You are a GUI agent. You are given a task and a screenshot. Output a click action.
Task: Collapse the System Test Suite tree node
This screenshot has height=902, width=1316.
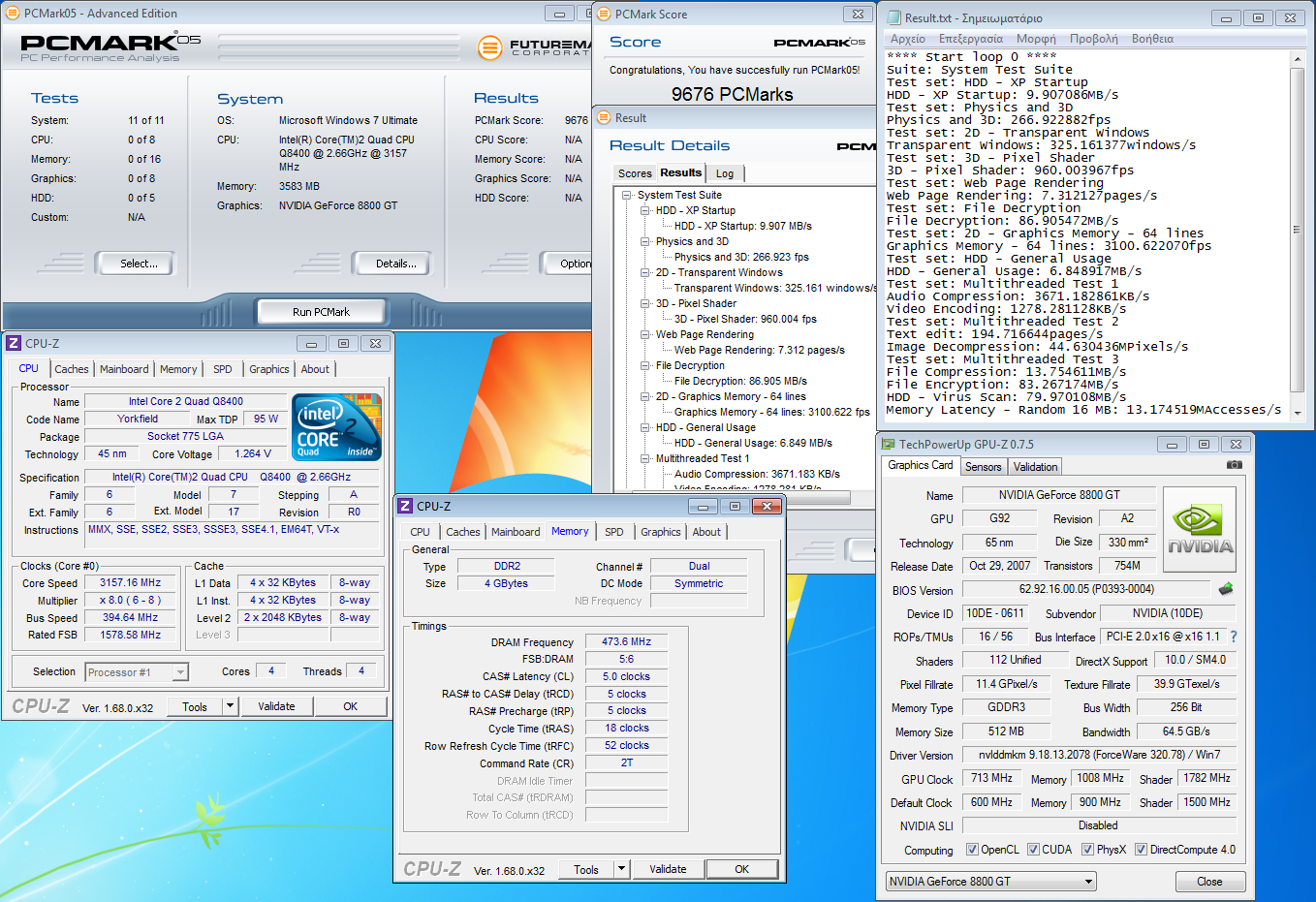click(x=627, y=195)
